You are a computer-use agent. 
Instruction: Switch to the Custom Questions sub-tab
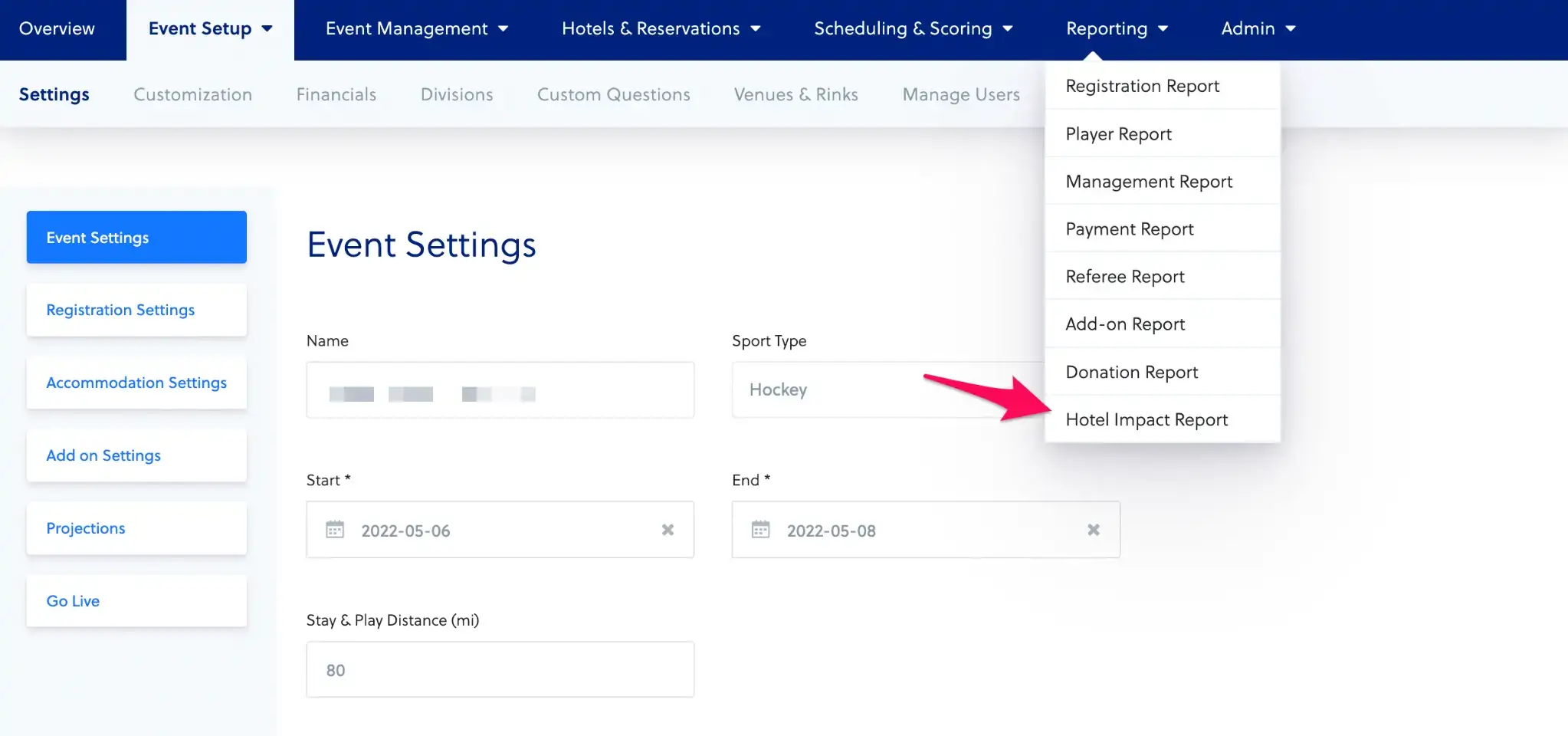tap(614, 94)
